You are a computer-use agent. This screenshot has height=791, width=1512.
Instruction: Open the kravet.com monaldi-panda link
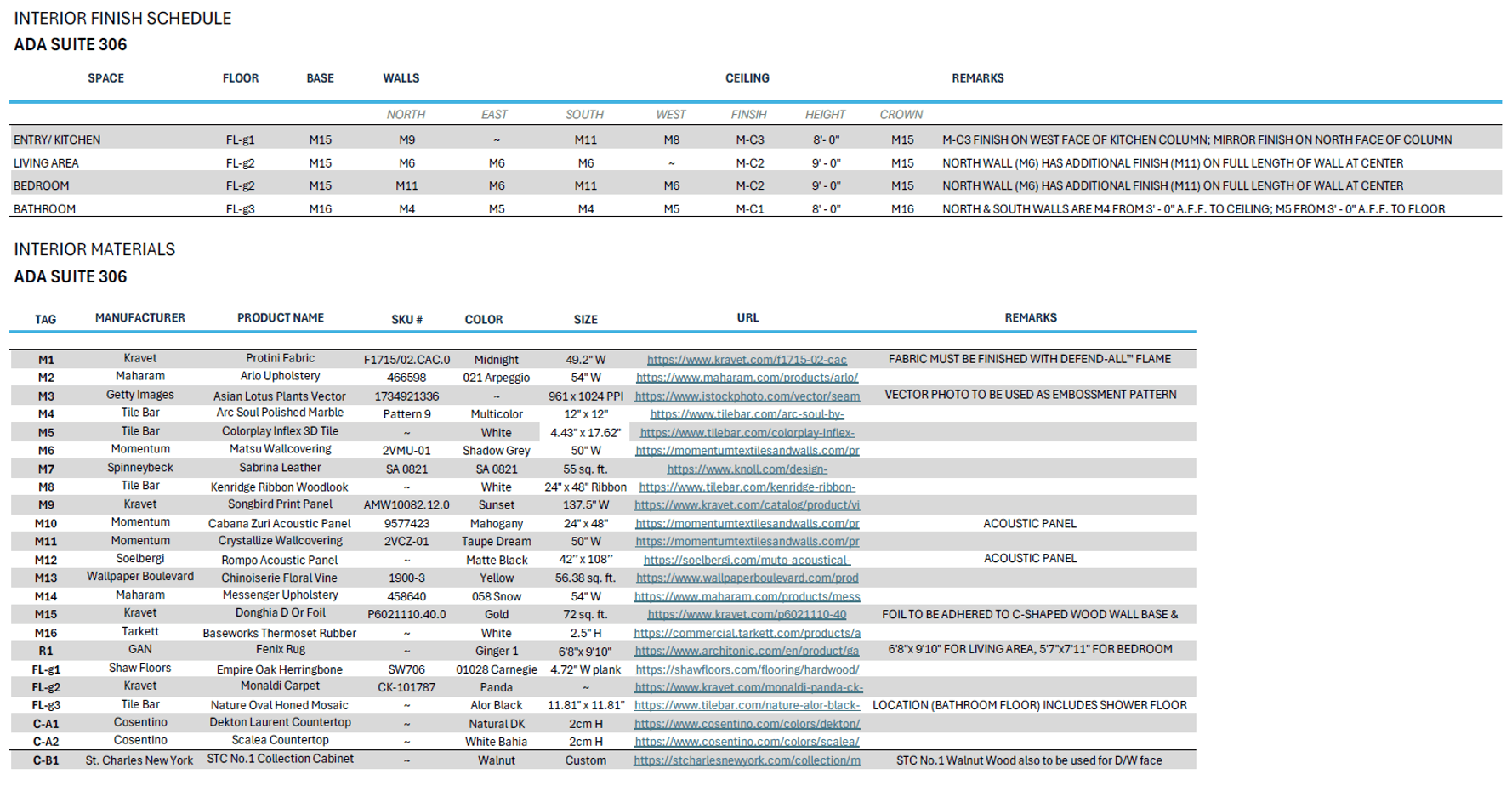[x=747, y=687]
